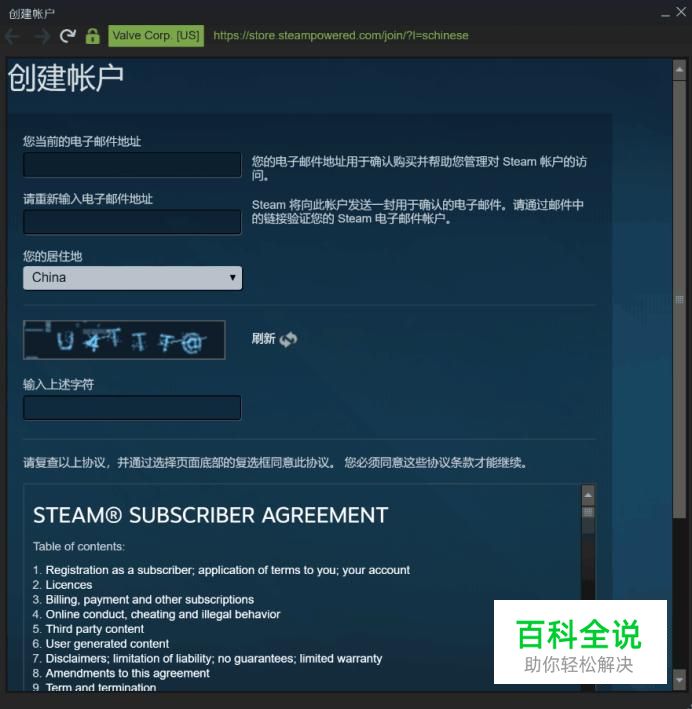The width and height of the screenshot is (692, 709).
Task: Click the store.steampowered.com URL text
Action: pyautogui.click(x=341, y=36)
